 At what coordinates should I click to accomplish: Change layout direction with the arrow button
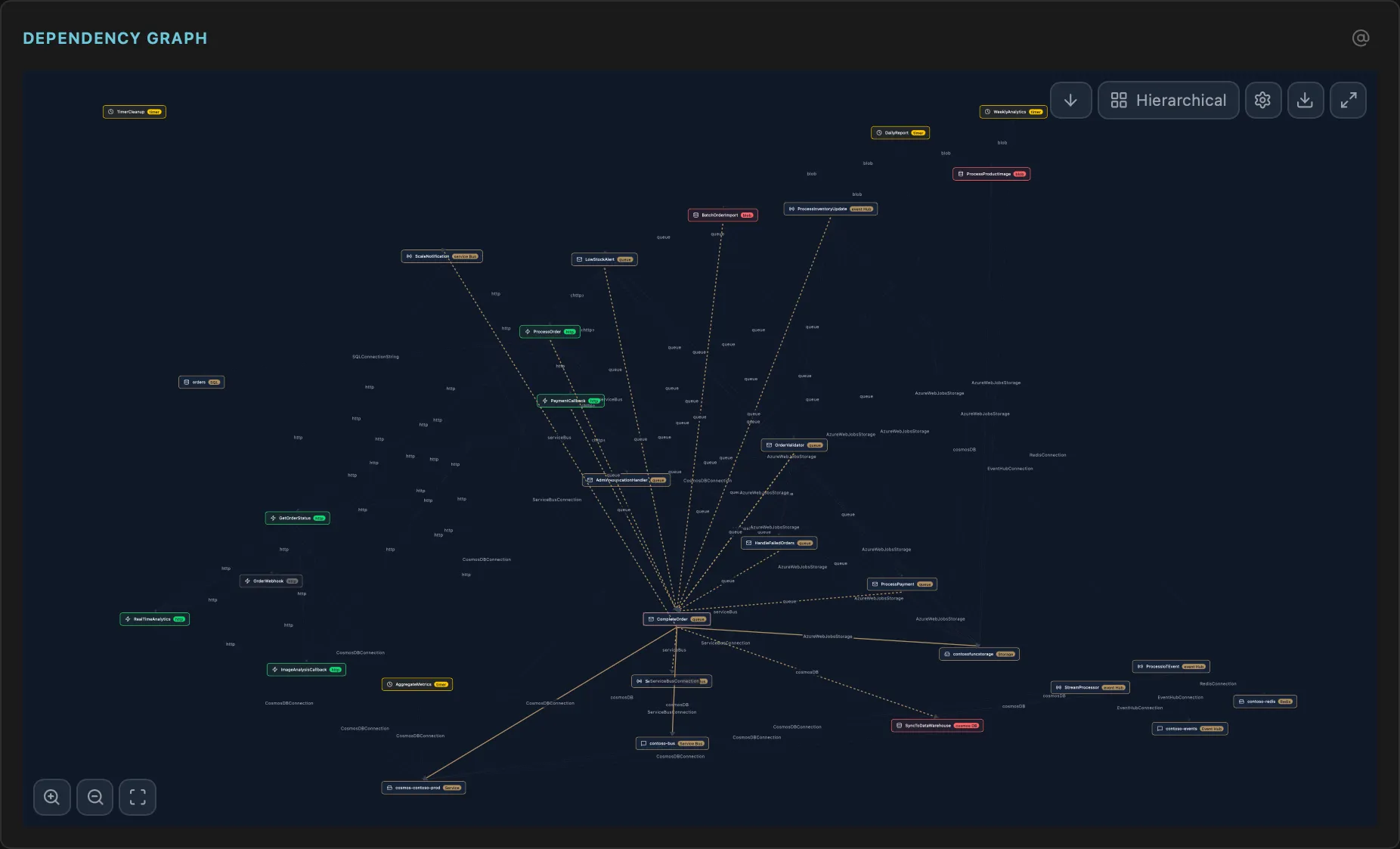tap(1071, 100)
